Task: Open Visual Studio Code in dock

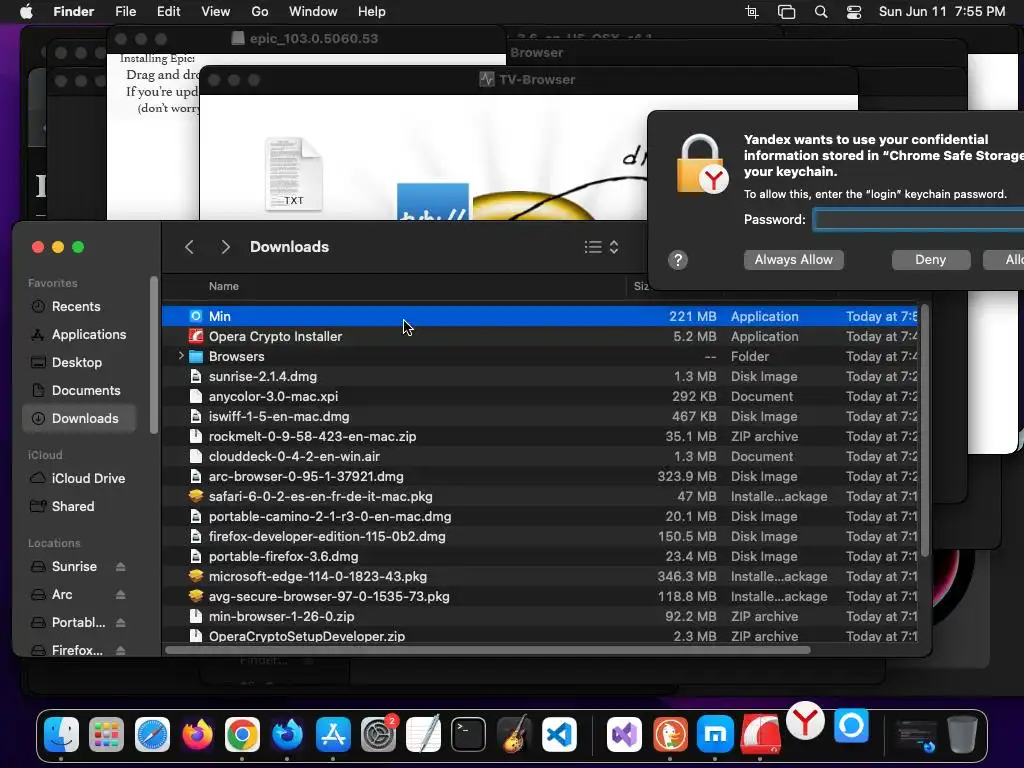Action: [x=560, y=735]
